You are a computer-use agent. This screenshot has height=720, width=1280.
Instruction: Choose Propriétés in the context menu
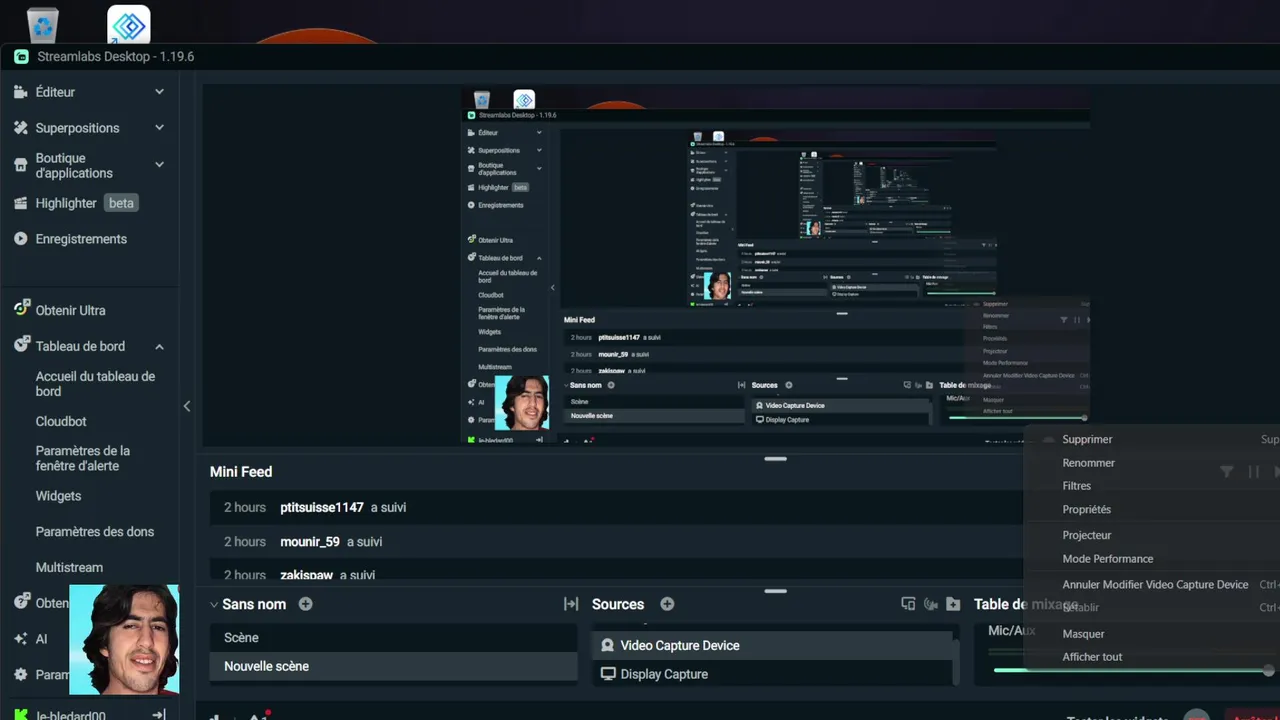pyautogui.click(x=1086, y=510)
